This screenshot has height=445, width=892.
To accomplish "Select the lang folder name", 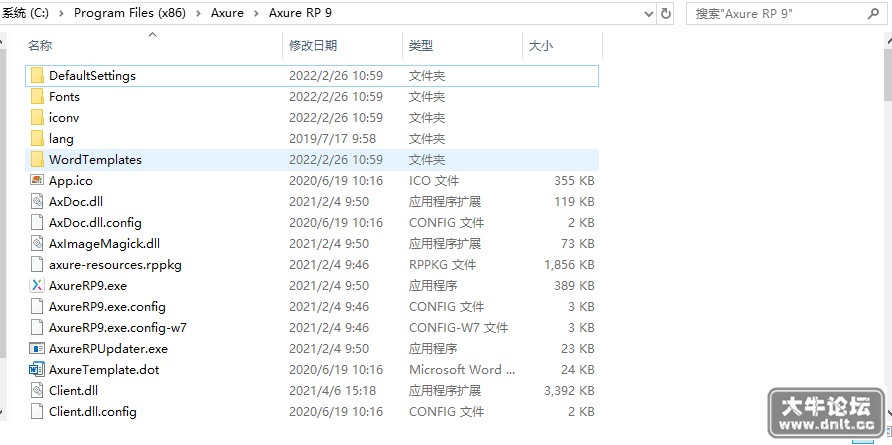I will (61, 139).
